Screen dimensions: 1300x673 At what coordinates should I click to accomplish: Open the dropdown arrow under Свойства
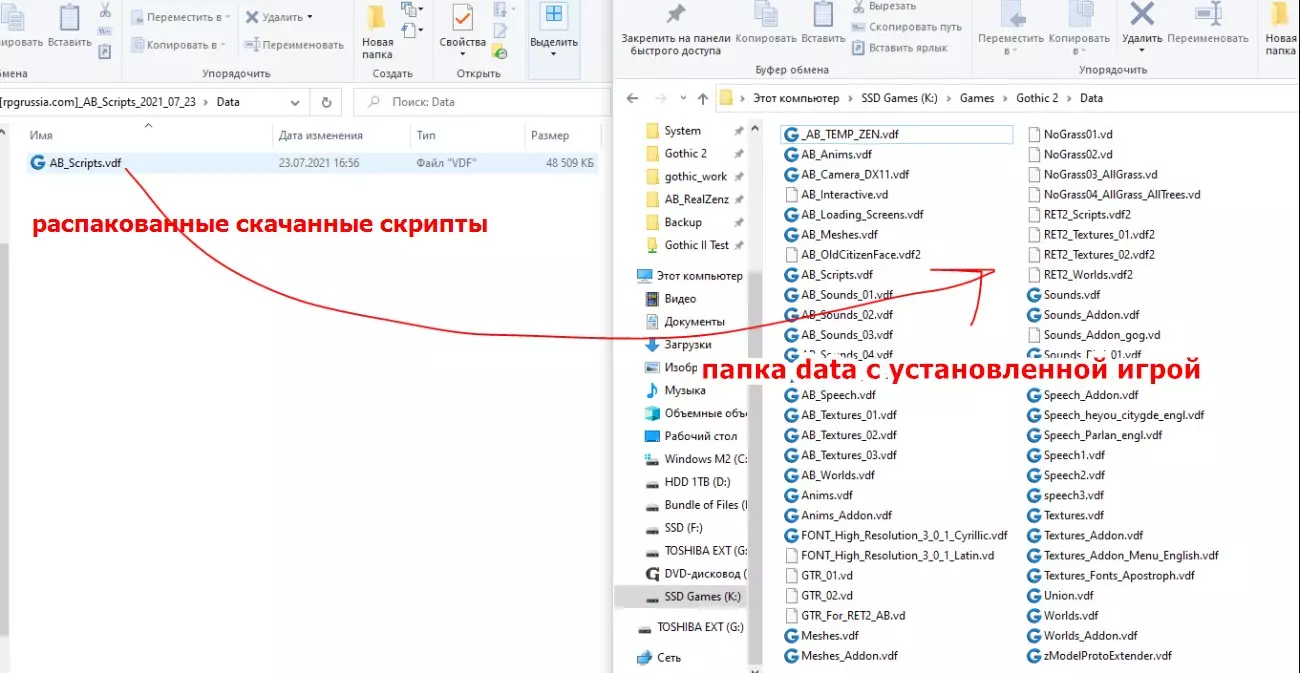pyautogui.click(x=462, y=56)
